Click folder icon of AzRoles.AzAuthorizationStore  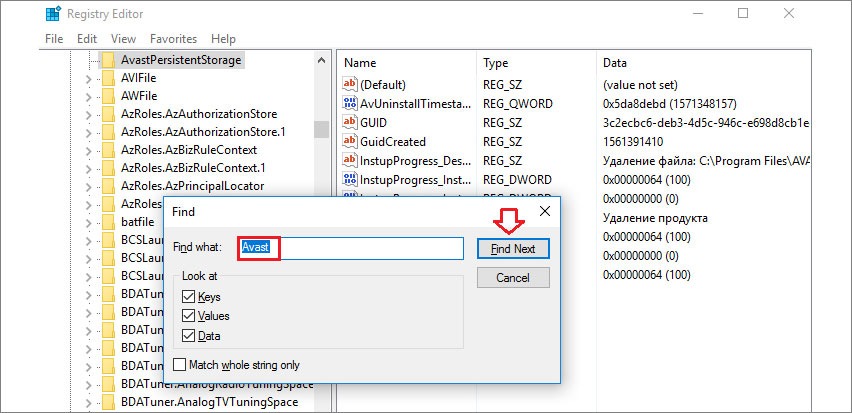pyautogui.click(x=109, y=114)
